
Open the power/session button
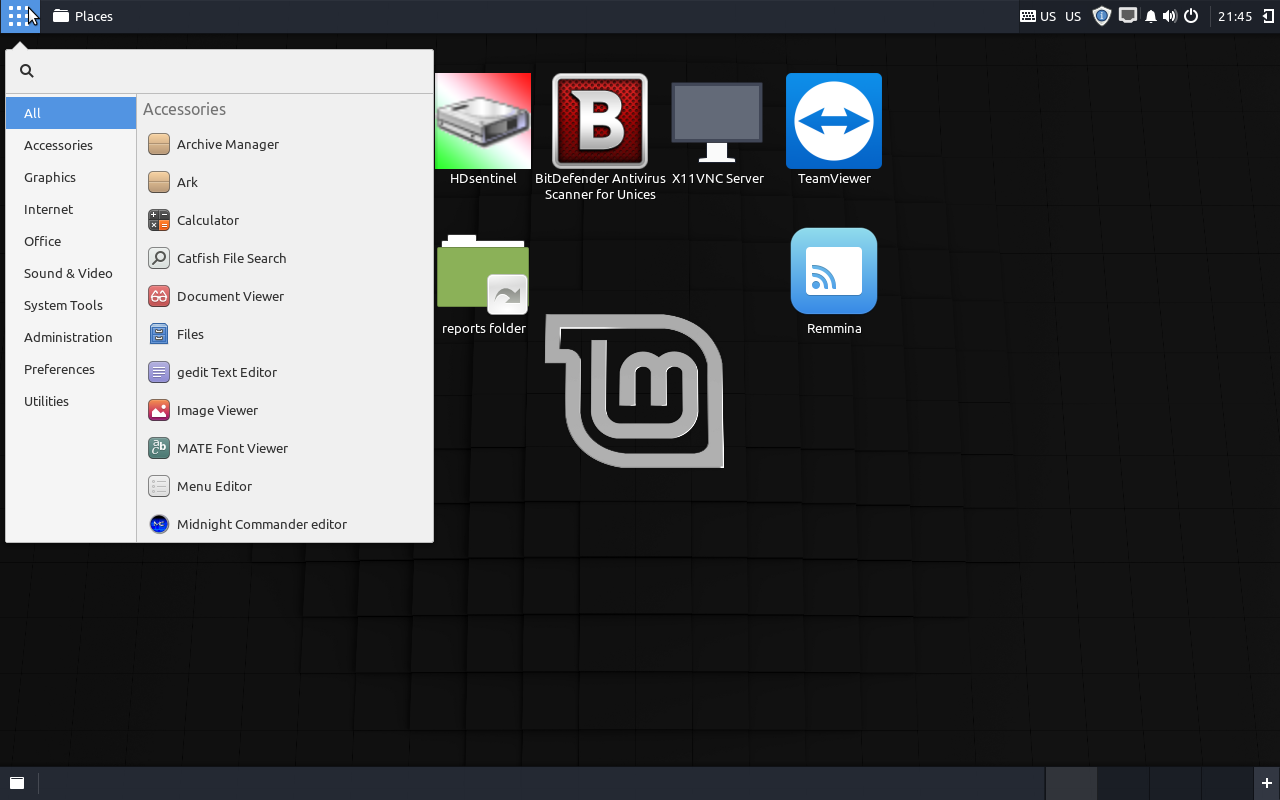1191,16
